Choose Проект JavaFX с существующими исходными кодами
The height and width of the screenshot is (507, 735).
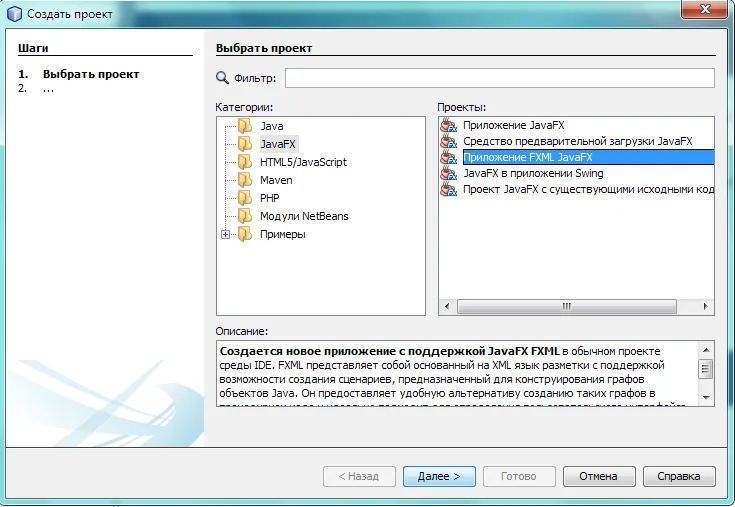pyautogui.click(x=588, y=190)
